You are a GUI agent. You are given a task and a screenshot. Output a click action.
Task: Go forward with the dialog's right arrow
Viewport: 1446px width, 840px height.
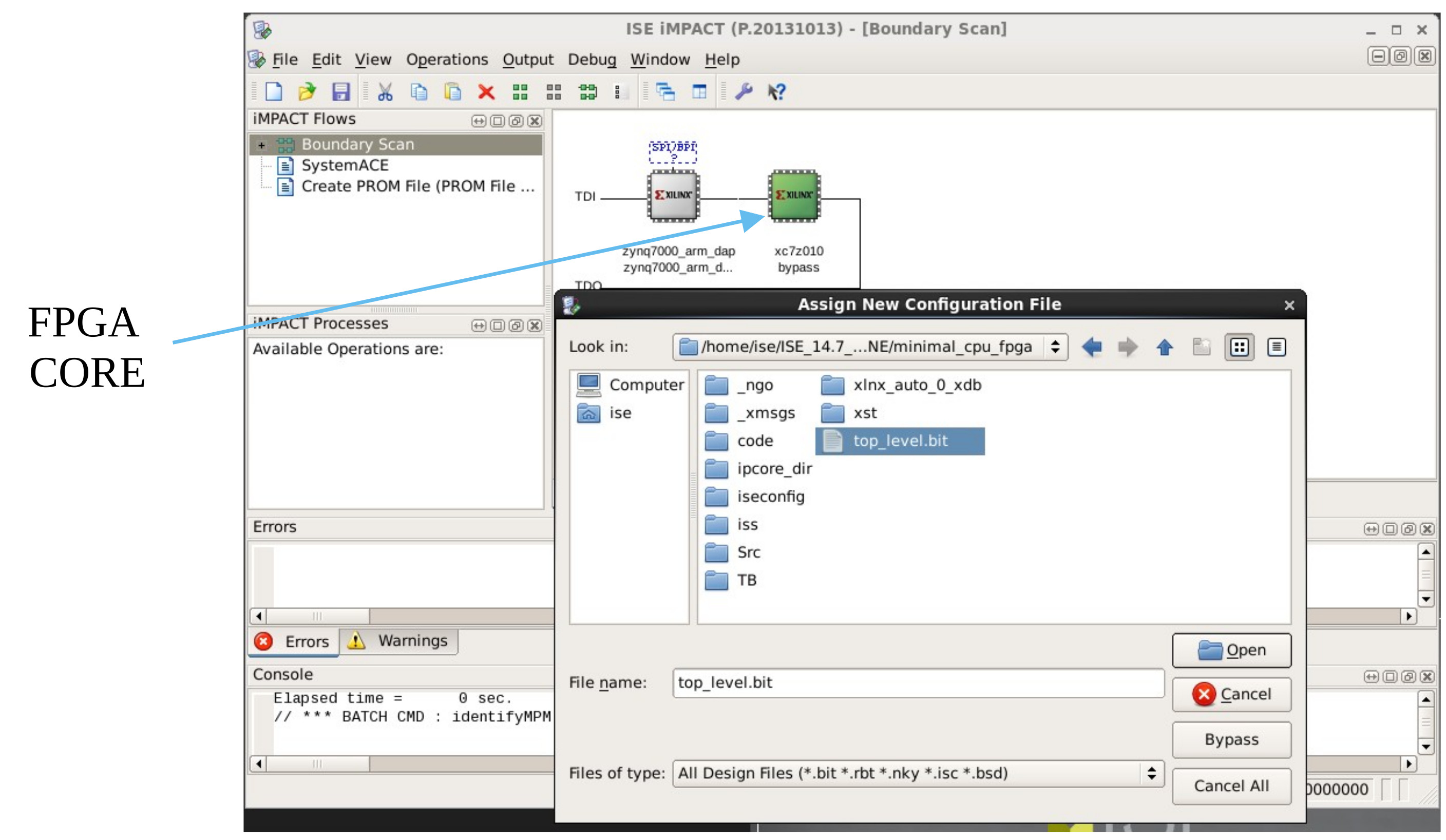pyautogui.click(x=1128, y=347)
